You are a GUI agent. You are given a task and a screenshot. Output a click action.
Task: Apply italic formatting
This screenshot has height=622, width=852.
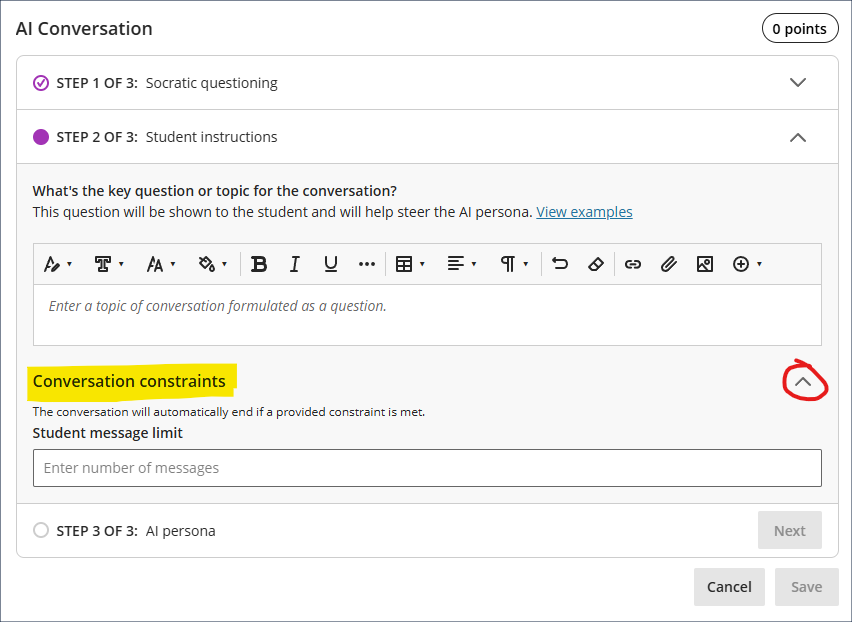pos(295,264)
